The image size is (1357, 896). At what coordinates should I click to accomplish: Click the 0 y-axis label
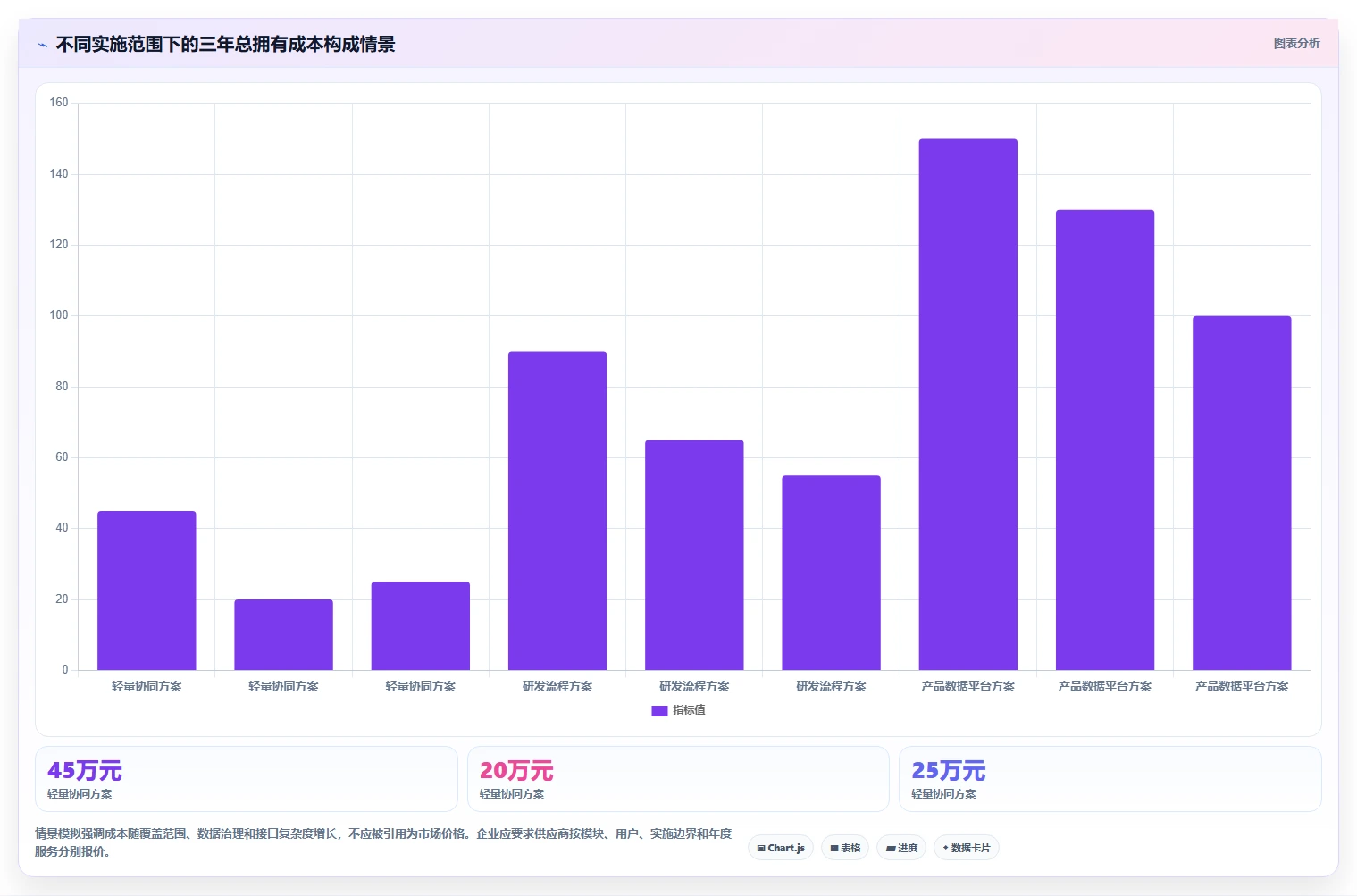(x=65, y=670)
